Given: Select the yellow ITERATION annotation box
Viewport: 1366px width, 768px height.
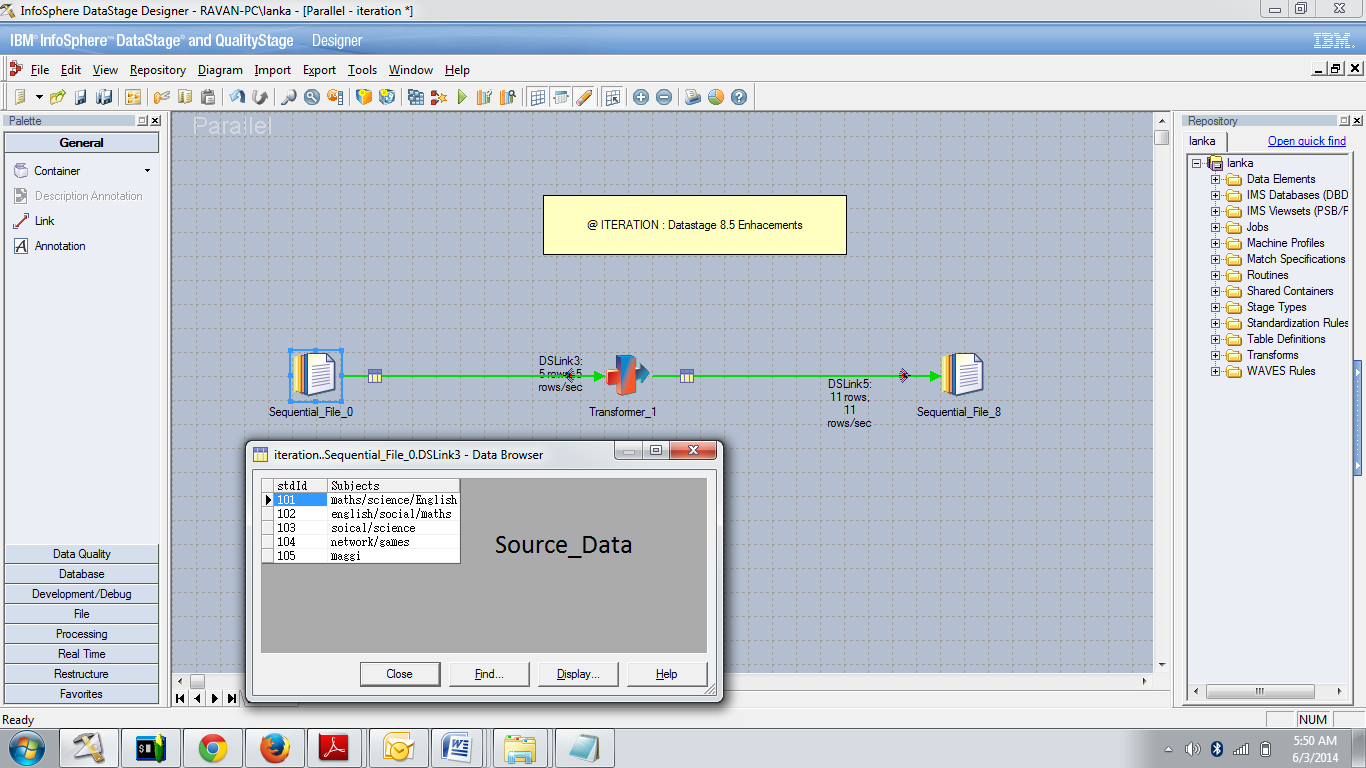Looking at the screenshot, I should tap(695, 225).
